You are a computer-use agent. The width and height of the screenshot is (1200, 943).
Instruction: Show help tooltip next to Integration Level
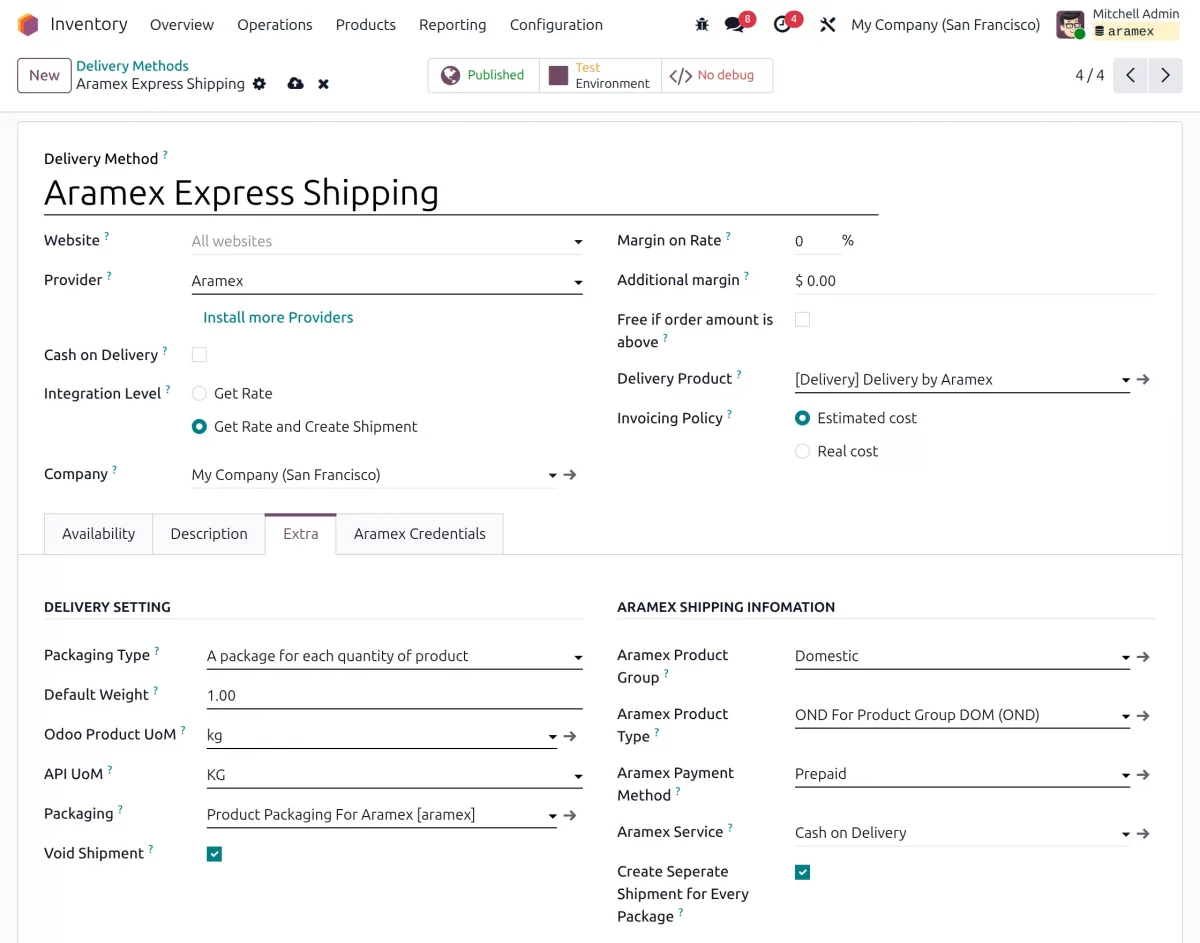tap(168, 389)
